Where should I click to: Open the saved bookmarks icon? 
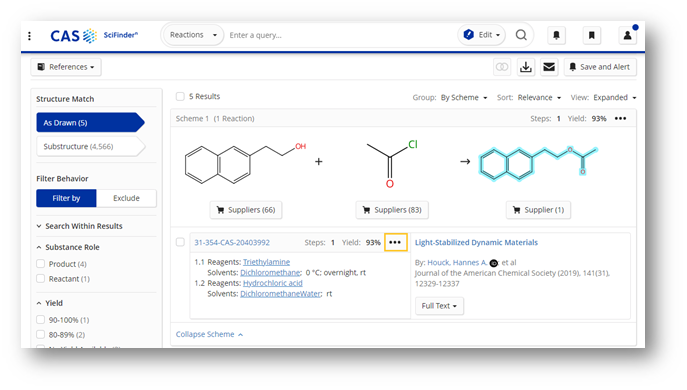tap(591, 35)
